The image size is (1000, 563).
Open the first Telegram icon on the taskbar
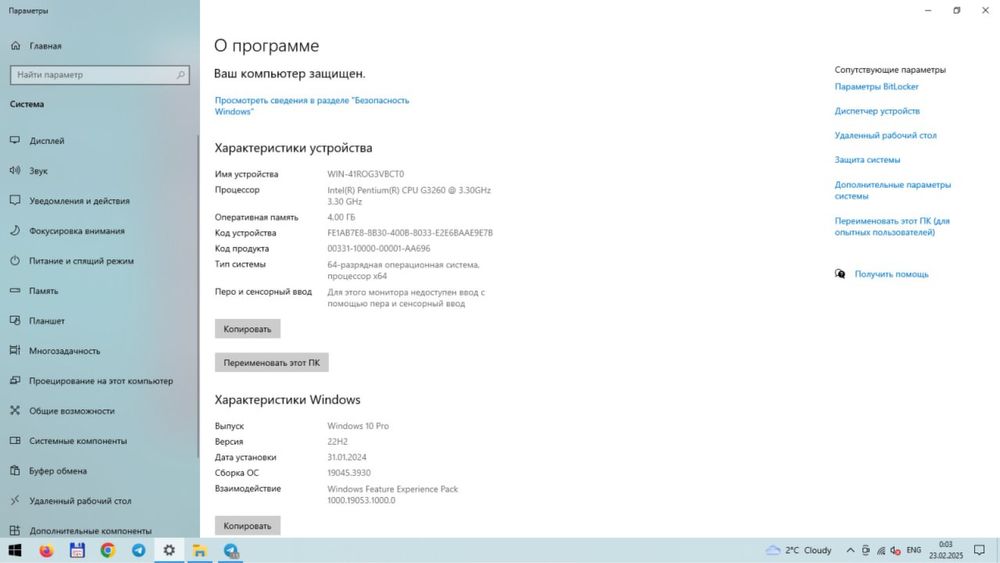point(138,550)
